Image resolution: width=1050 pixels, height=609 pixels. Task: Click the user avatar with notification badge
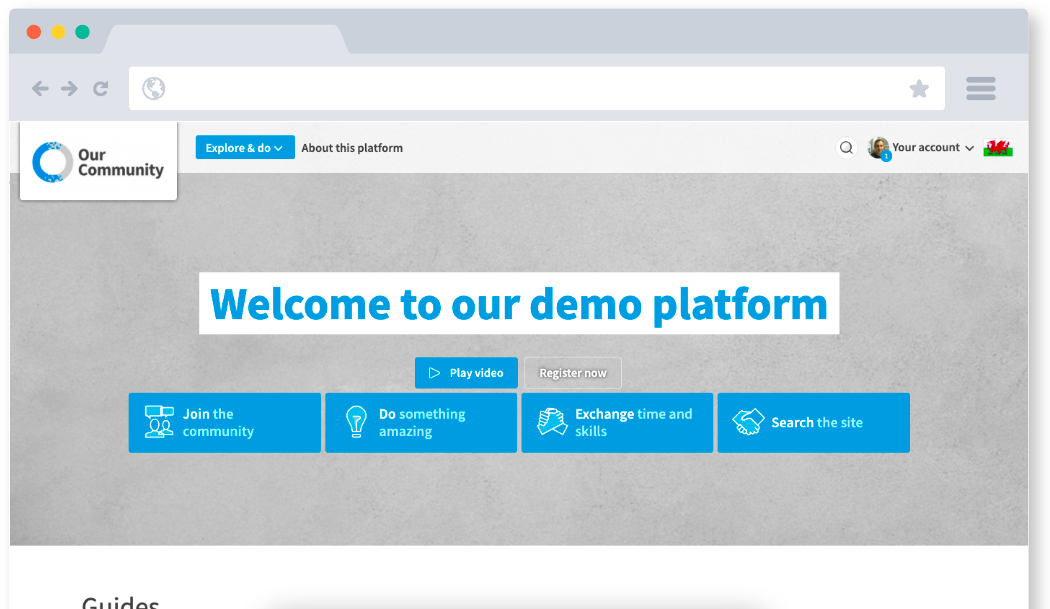[x=879, y=148]
